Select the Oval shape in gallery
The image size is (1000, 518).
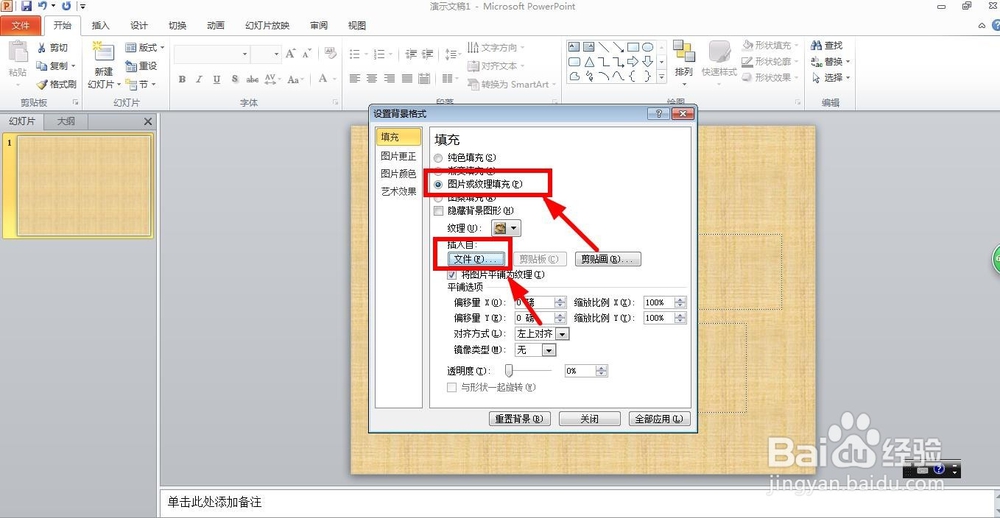tap(647, 47)
